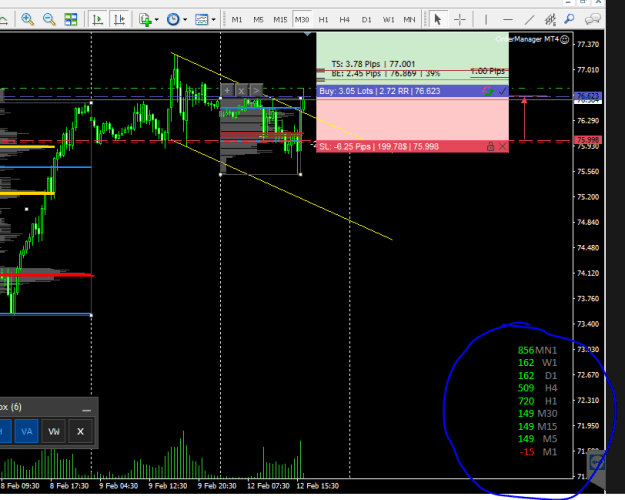Viewport: 625px width, 500px height.
Task: Select the SL -6.25 Pips bar
Action: pos(413,147)
